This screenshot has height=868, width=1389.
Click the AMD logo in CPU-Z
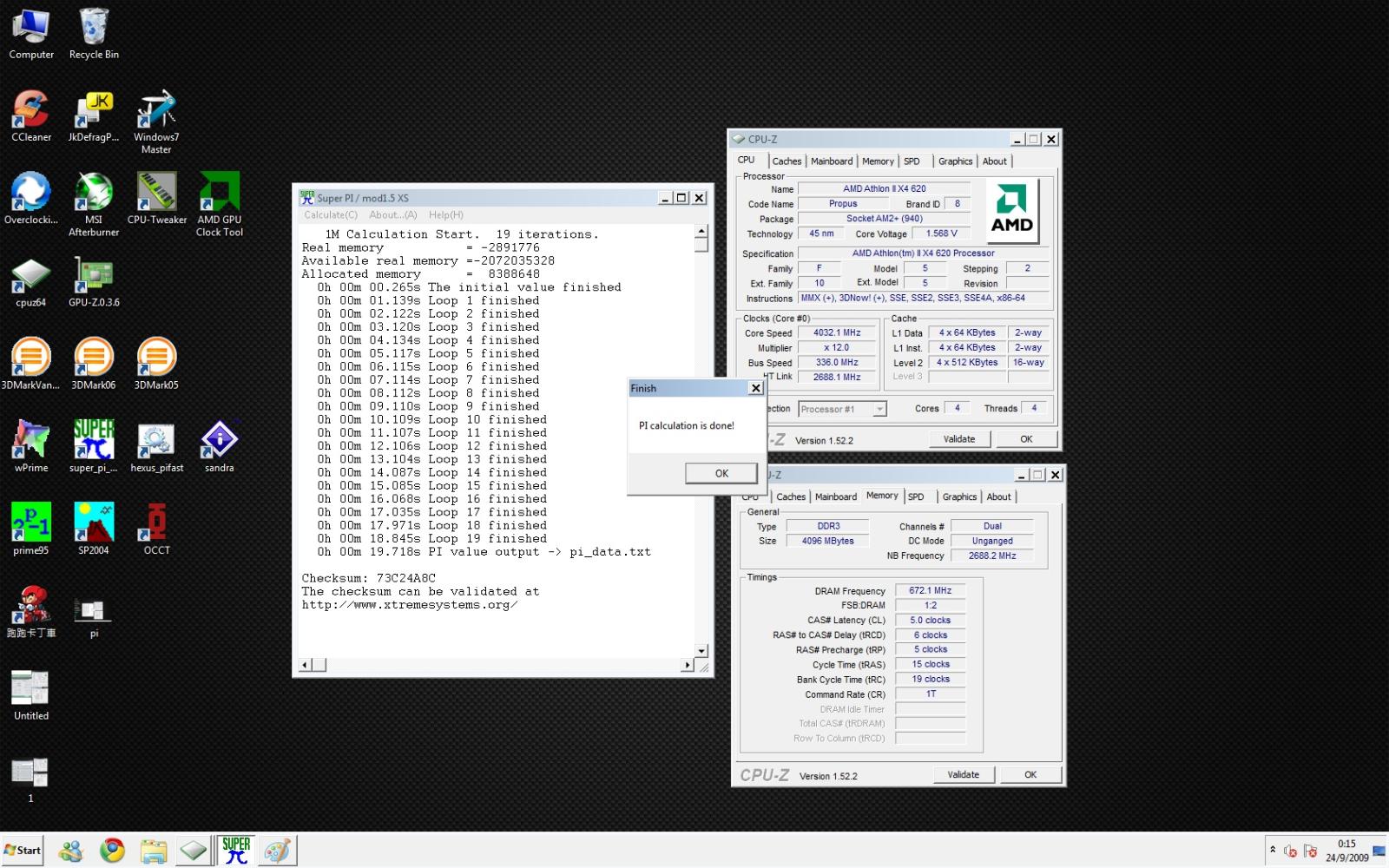click(x=1012, y=211)
